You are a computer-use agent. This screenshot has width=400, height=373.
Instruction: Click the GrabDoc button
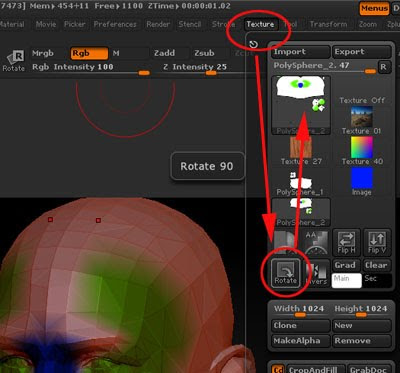tap(369, 369)
